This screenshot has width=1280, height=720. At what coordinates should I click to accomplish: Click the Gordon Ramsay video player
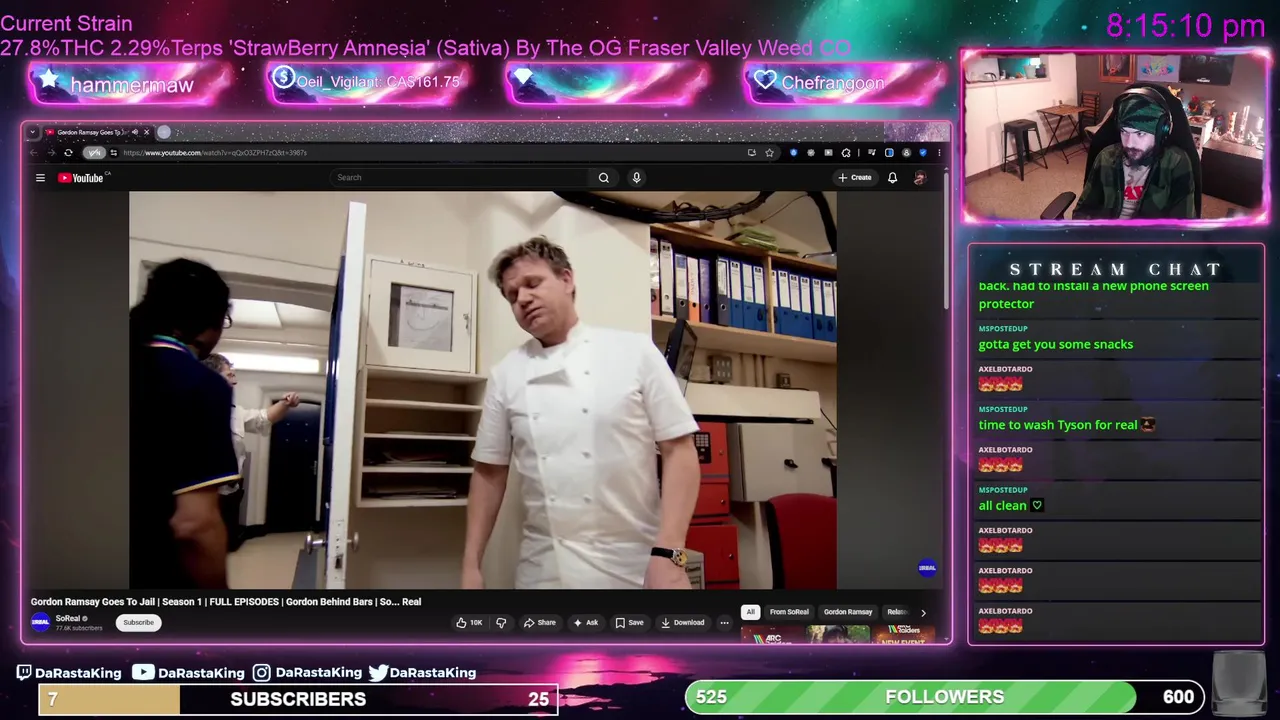(x=483, y=390)
